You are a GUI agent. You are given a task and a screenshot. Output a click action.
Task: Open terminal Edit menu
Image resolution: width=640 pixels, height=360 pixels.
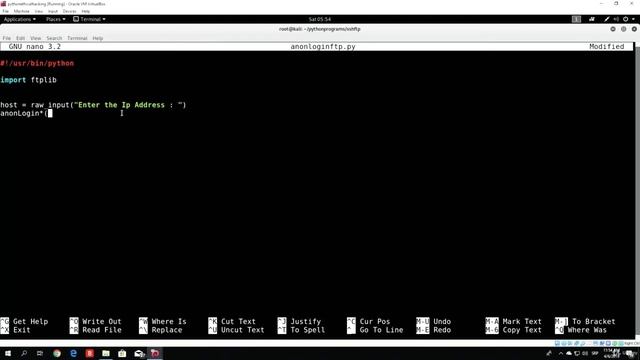[x=20, y=38]
